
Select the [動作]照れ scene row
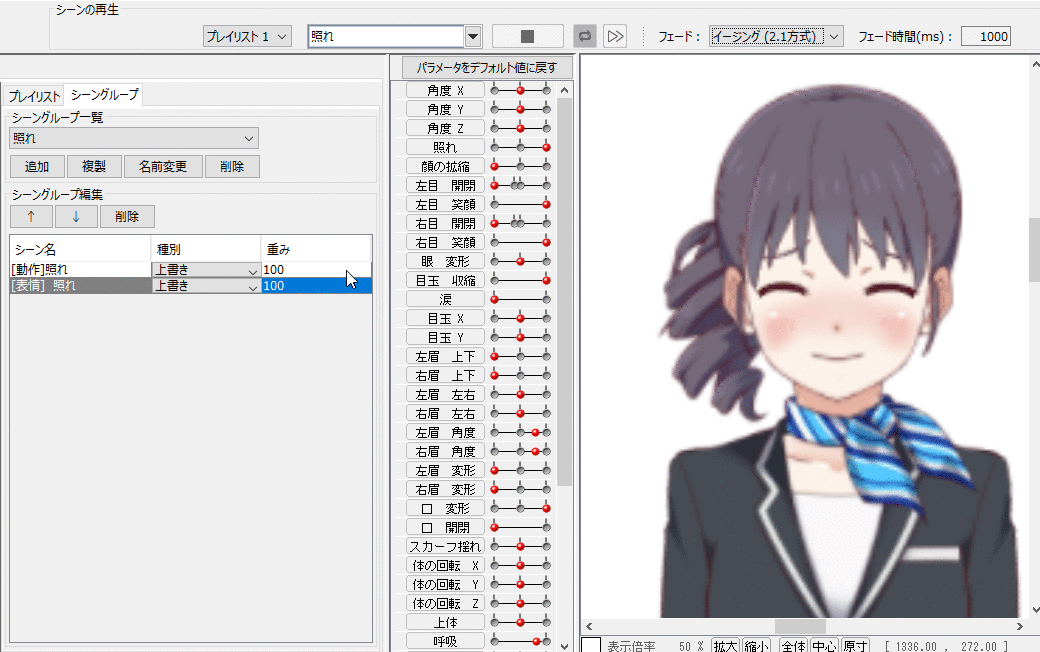tap(191, 269)
